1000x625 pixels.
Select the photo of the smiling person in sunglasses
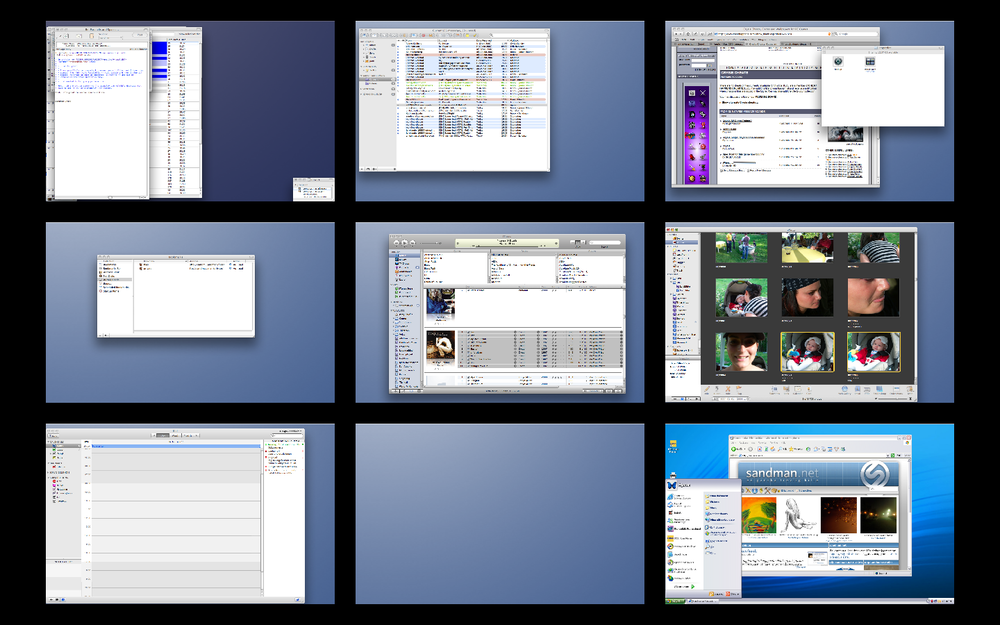coord(741,352)
